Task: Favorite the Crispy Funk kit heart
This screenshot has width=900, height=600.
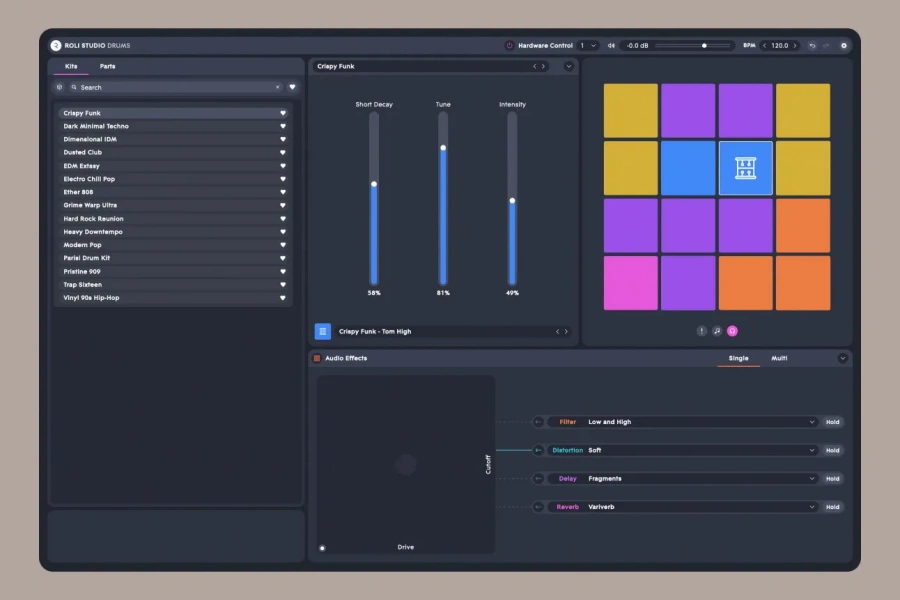Action: (282, 113)
